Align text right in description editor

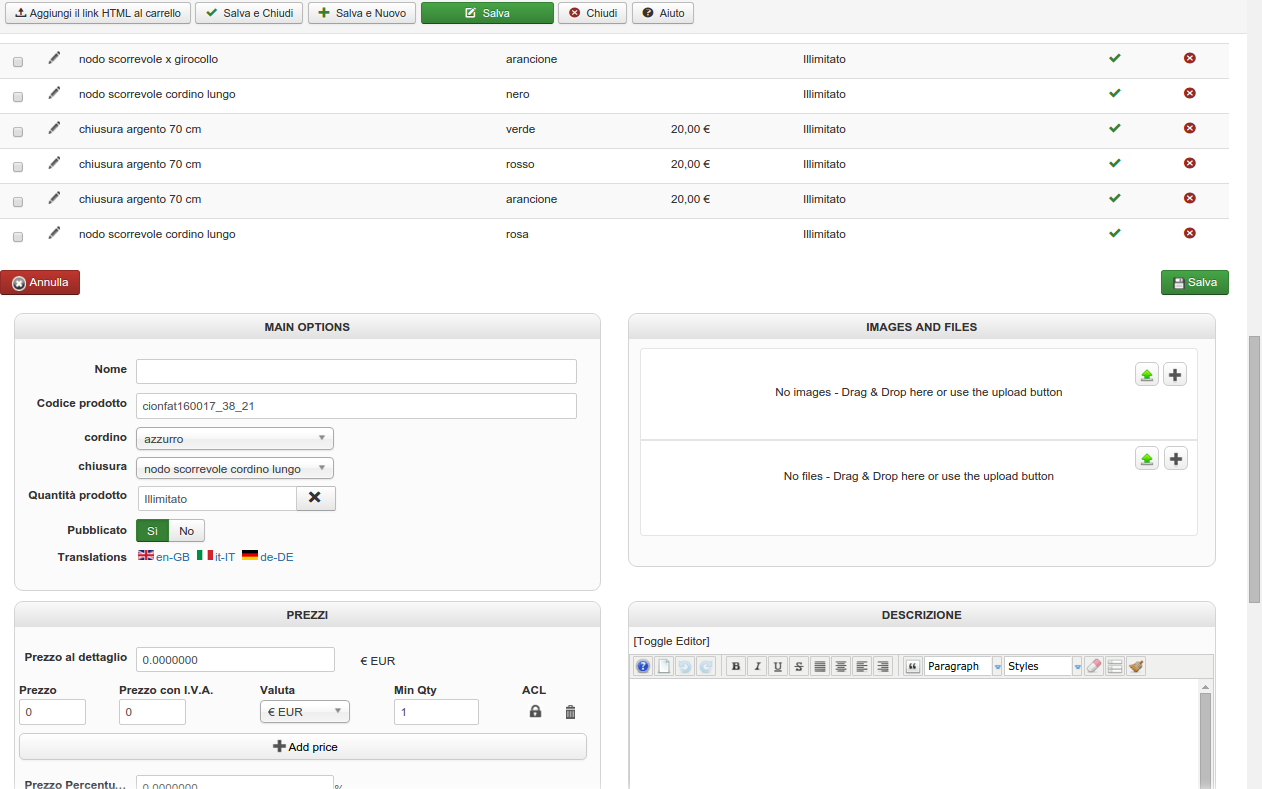[x=883, y=666]
